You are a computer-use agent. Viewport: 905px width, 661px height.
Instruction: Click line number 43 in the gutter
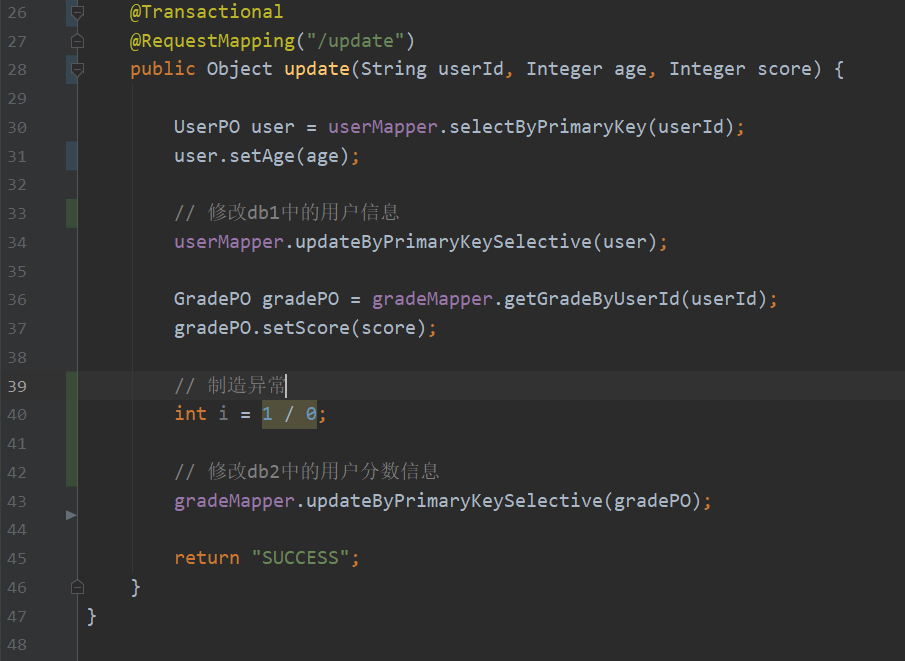(x=17, y=502)
